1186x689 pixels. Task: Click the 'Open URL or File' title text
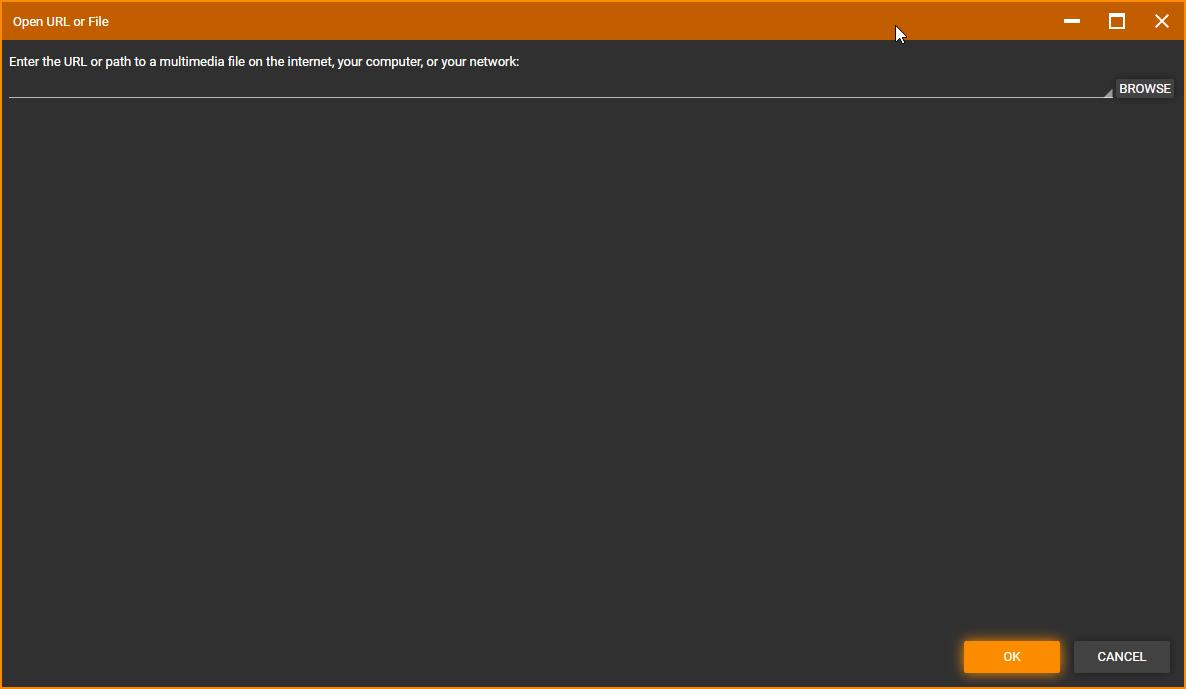point(61,21)
